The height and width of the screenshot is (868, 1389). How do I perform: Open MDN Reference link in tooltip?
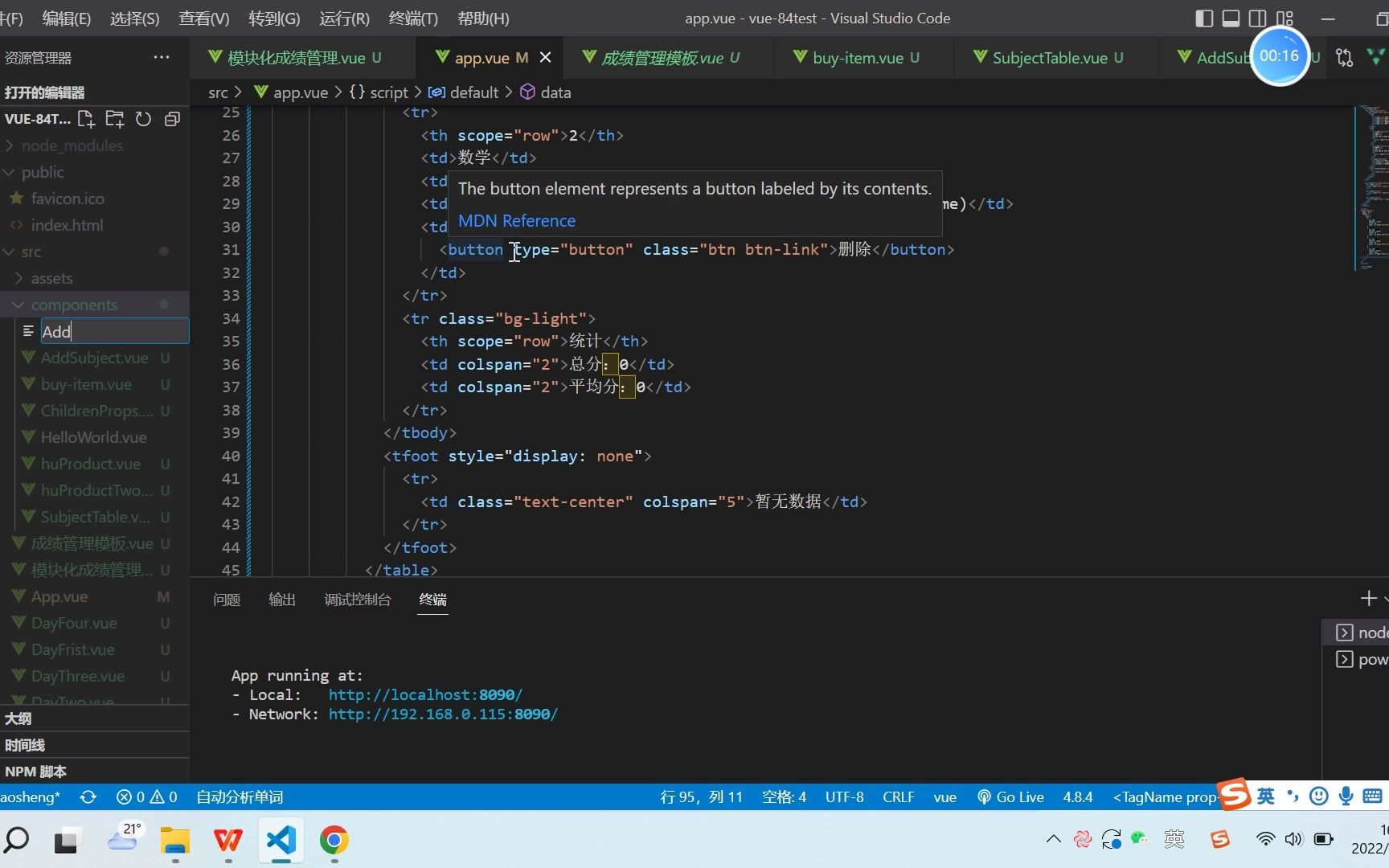pyautogui.click(x=517, y=220)
